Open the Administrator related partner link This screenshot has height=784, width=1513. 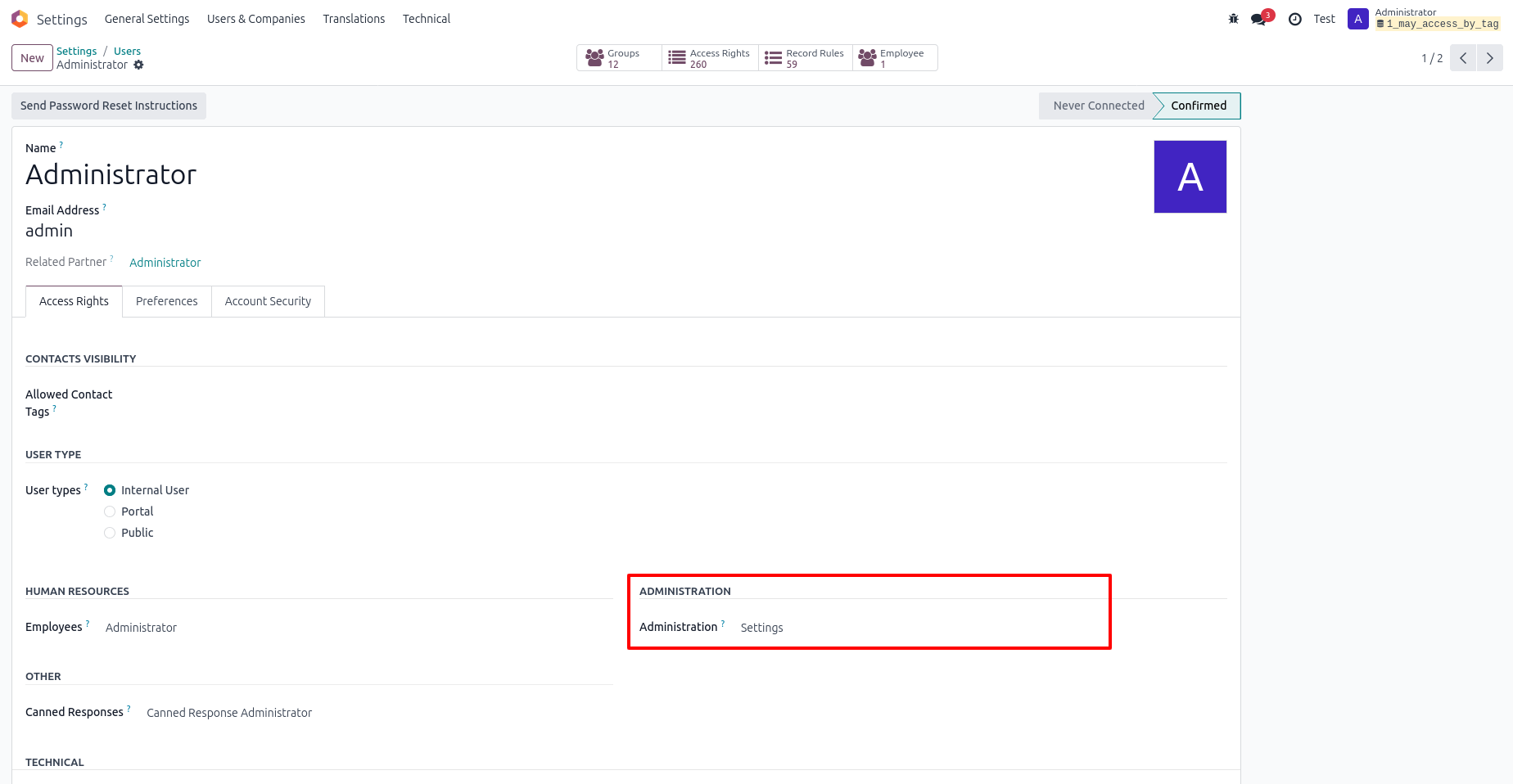165,263
